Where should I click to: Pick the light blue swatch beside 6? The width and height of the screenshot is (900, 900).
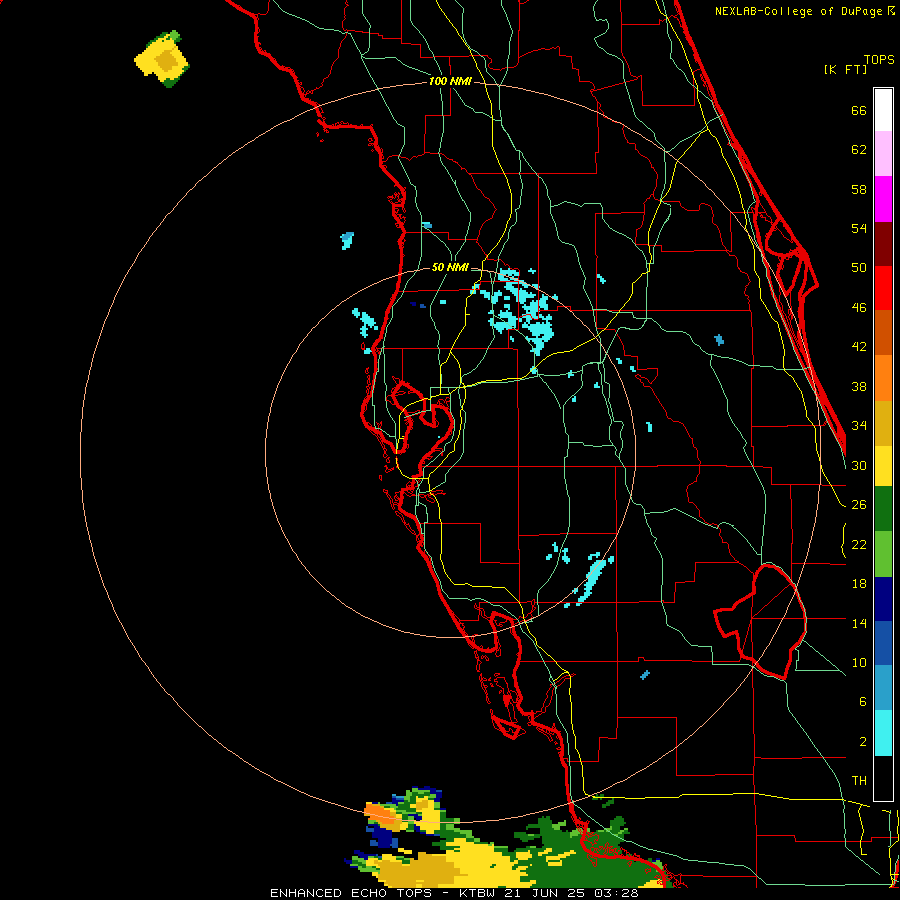[x=883, y=688]
